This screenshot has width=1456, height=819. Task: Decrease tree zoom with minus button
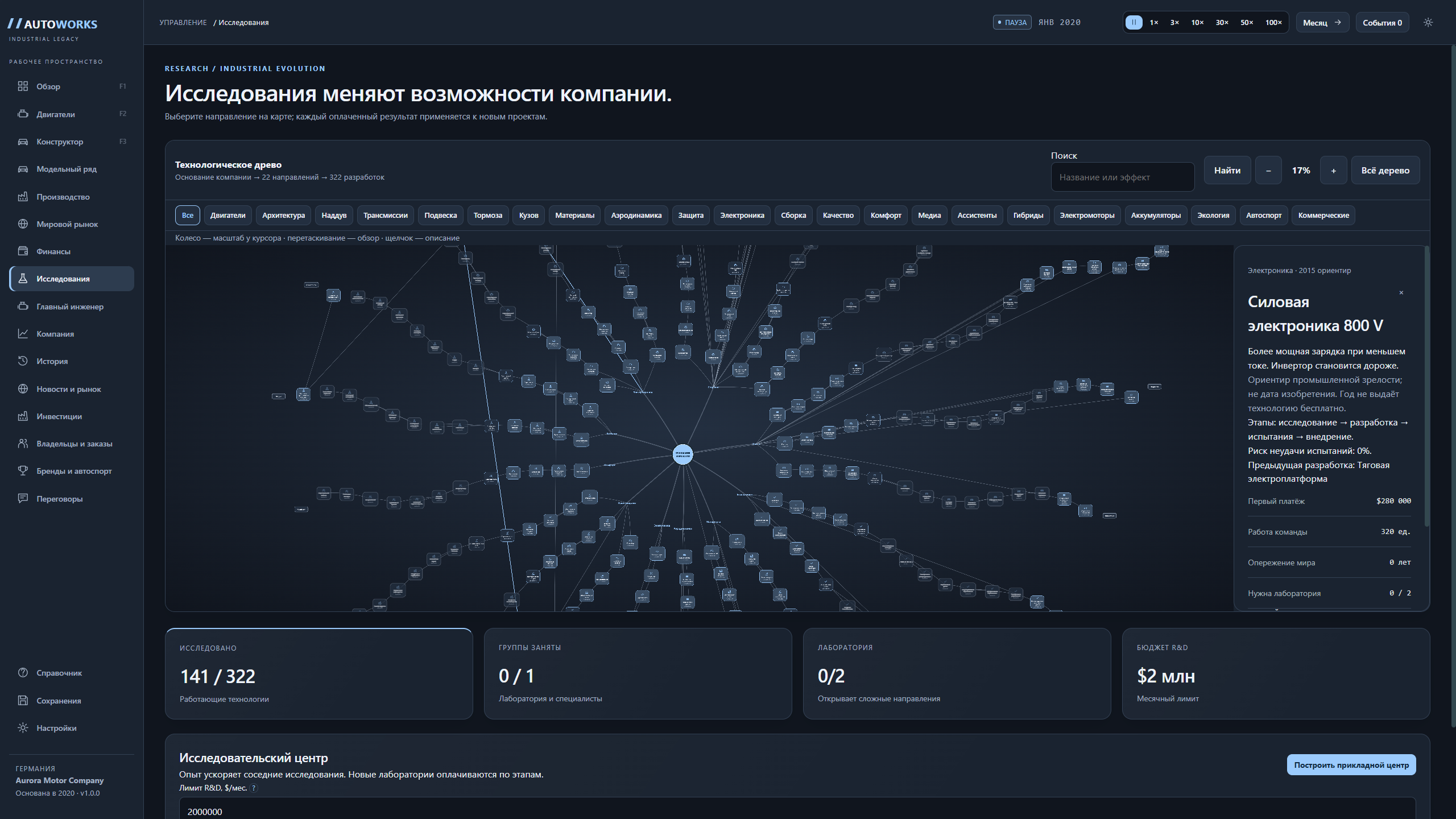pyautogui.click(x=1268, y=171)
